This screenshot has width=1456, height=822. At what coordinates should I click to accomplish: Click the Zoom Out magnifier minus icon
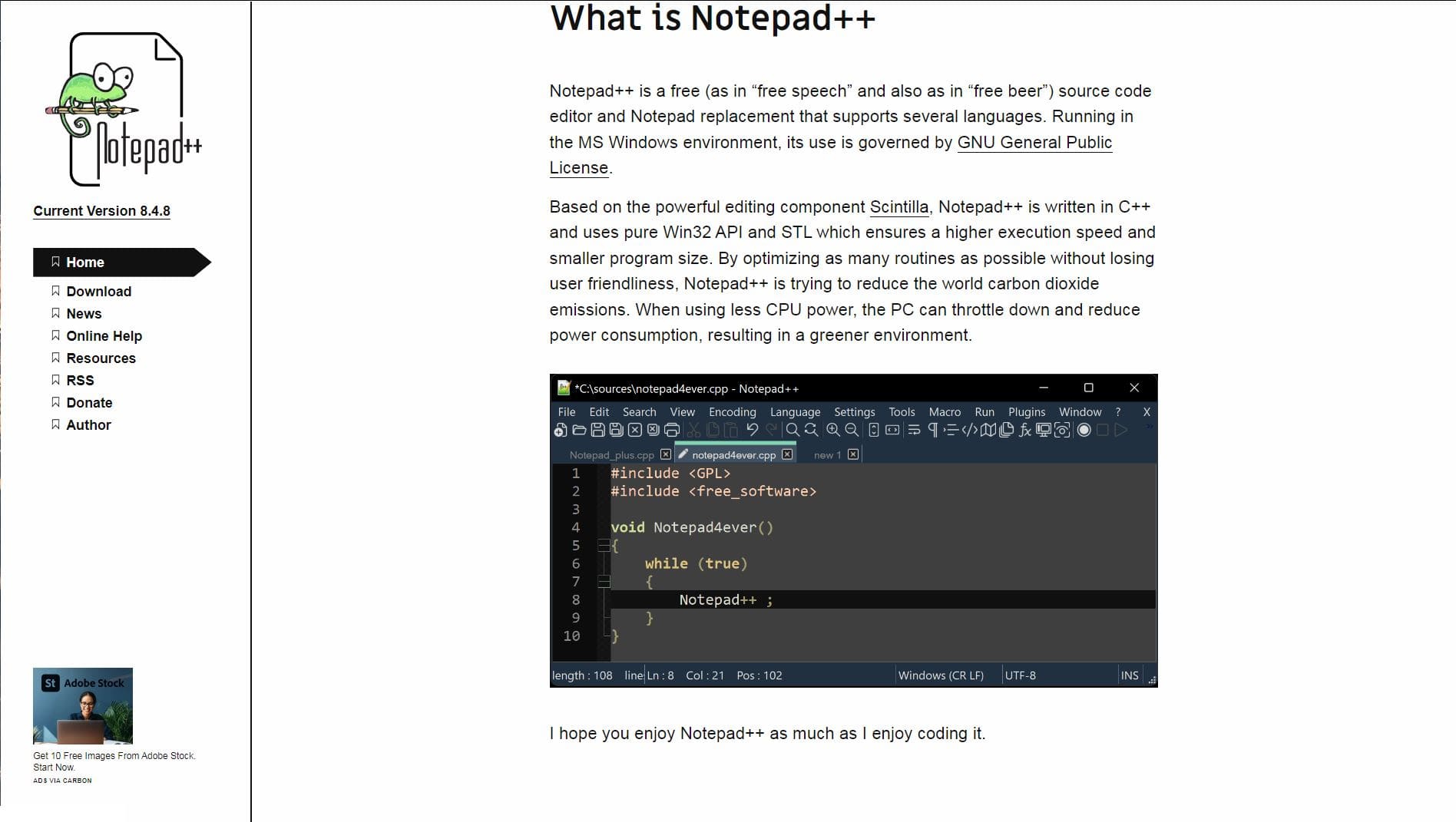pyautogui.click(x=852, y=430)
